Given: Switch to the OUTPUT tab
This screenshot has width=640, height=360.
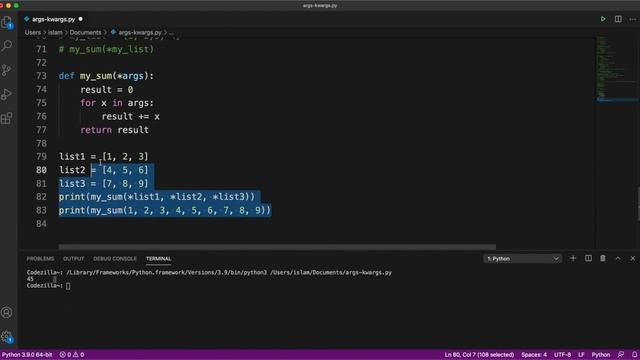Looking at the screenshot, I should [x=73, y=259].
